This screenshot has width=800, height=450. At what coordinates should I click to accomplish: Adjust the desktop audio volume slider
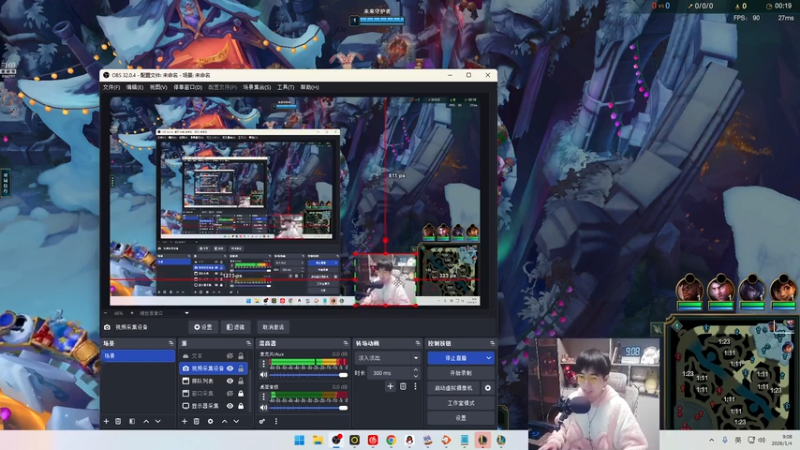tap(309, 408)
